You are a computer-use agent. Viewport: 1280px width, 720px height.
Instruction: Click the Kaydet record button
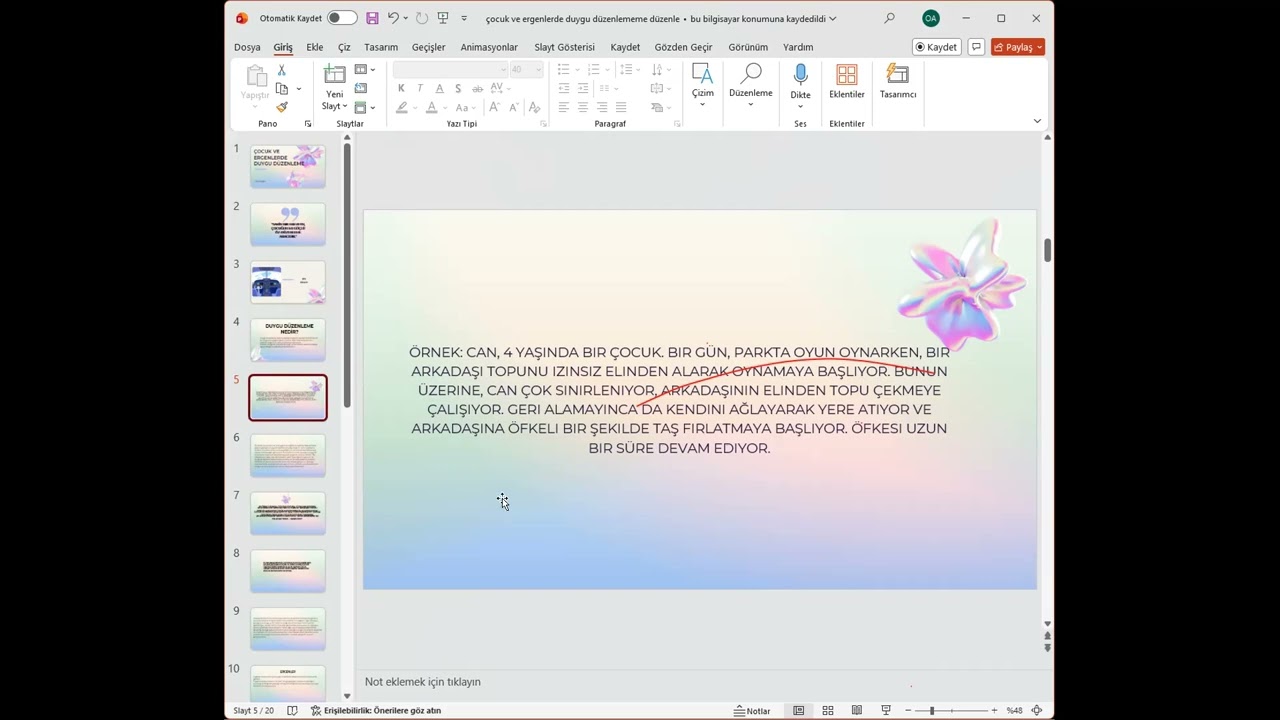point(936,47)
